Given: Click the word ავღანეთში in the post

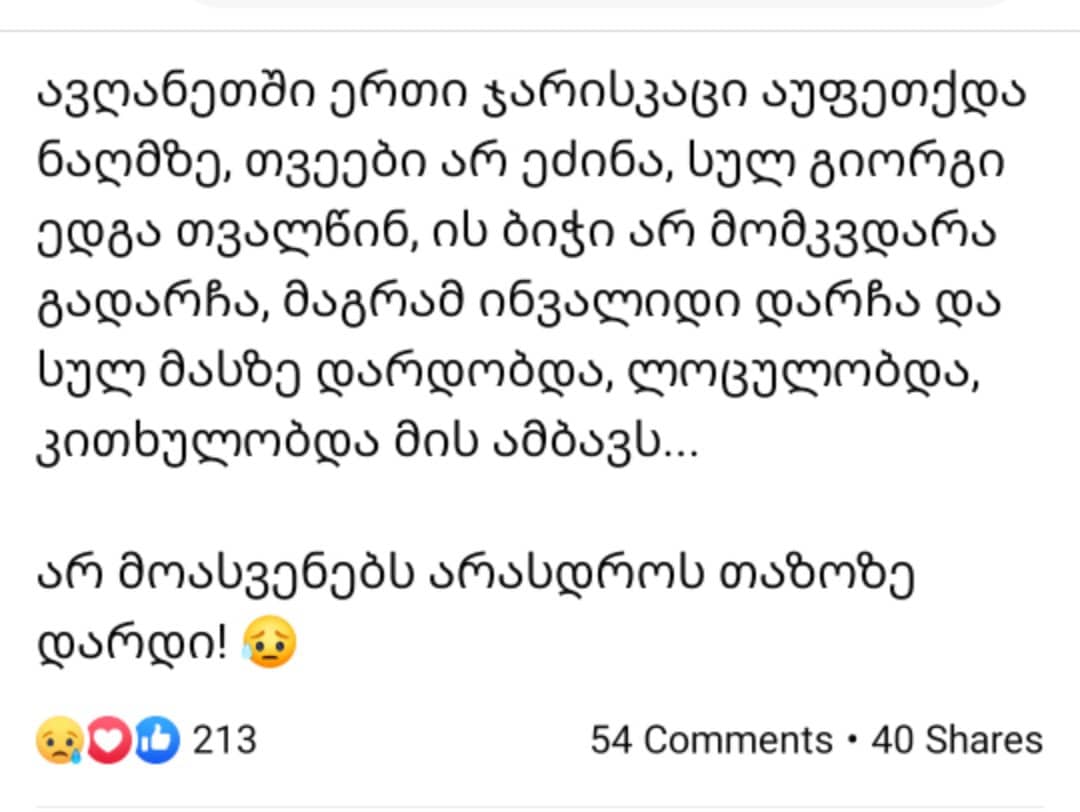Looking at the screenshot, I should (x=176, y=92).
